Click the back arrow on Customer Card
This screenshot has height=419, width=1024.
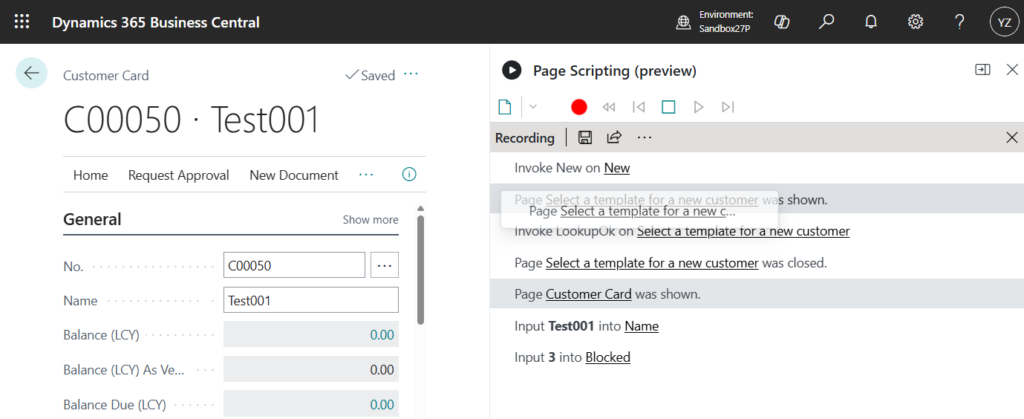pos(31,73)
